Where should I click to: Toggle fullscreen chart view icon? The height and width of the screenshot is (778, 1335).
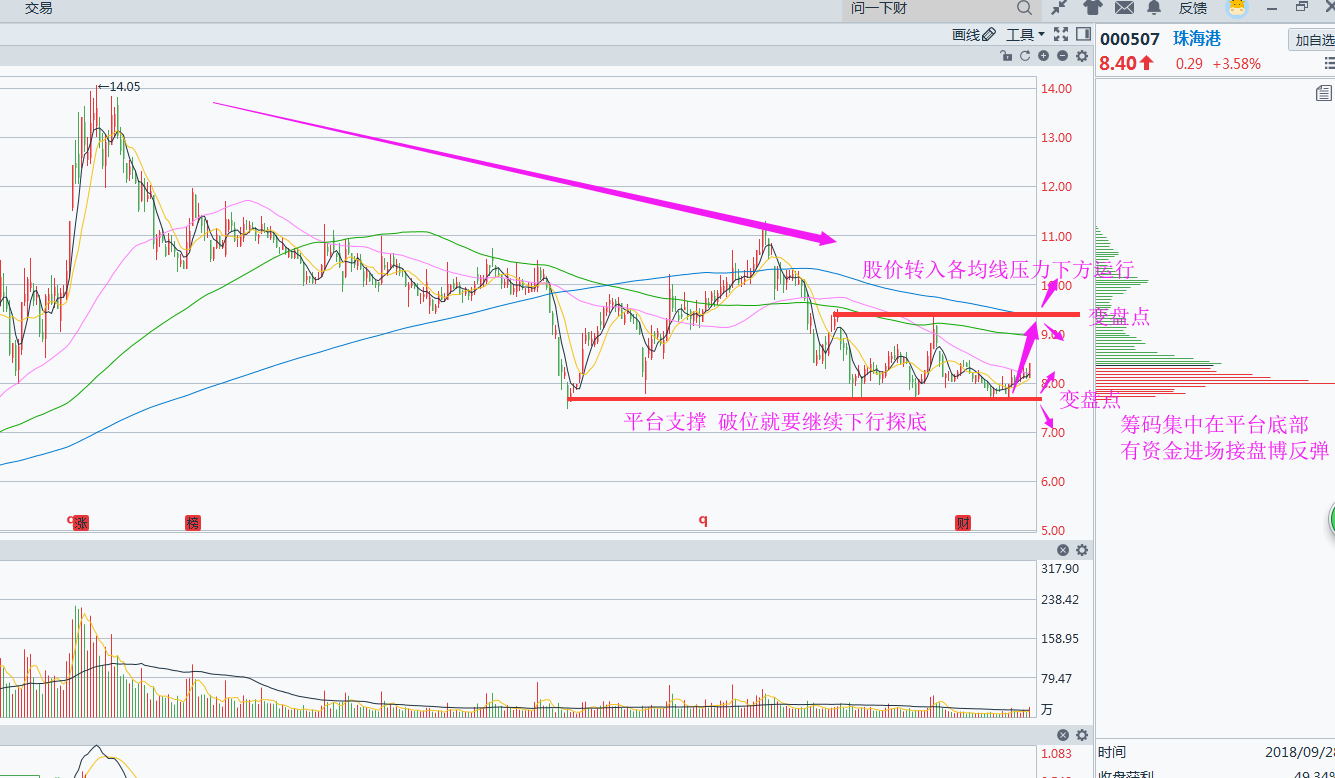click(x=1061, y=35)
